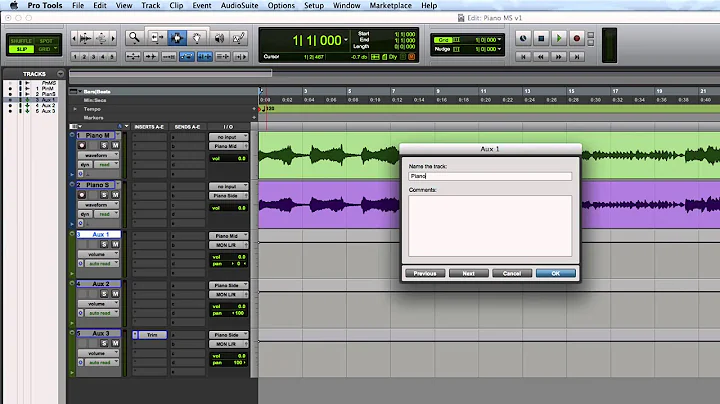Select the Trim tool in toolbar
The width and height of the screenshot is (720, 404).
click(x=156, y=38)
